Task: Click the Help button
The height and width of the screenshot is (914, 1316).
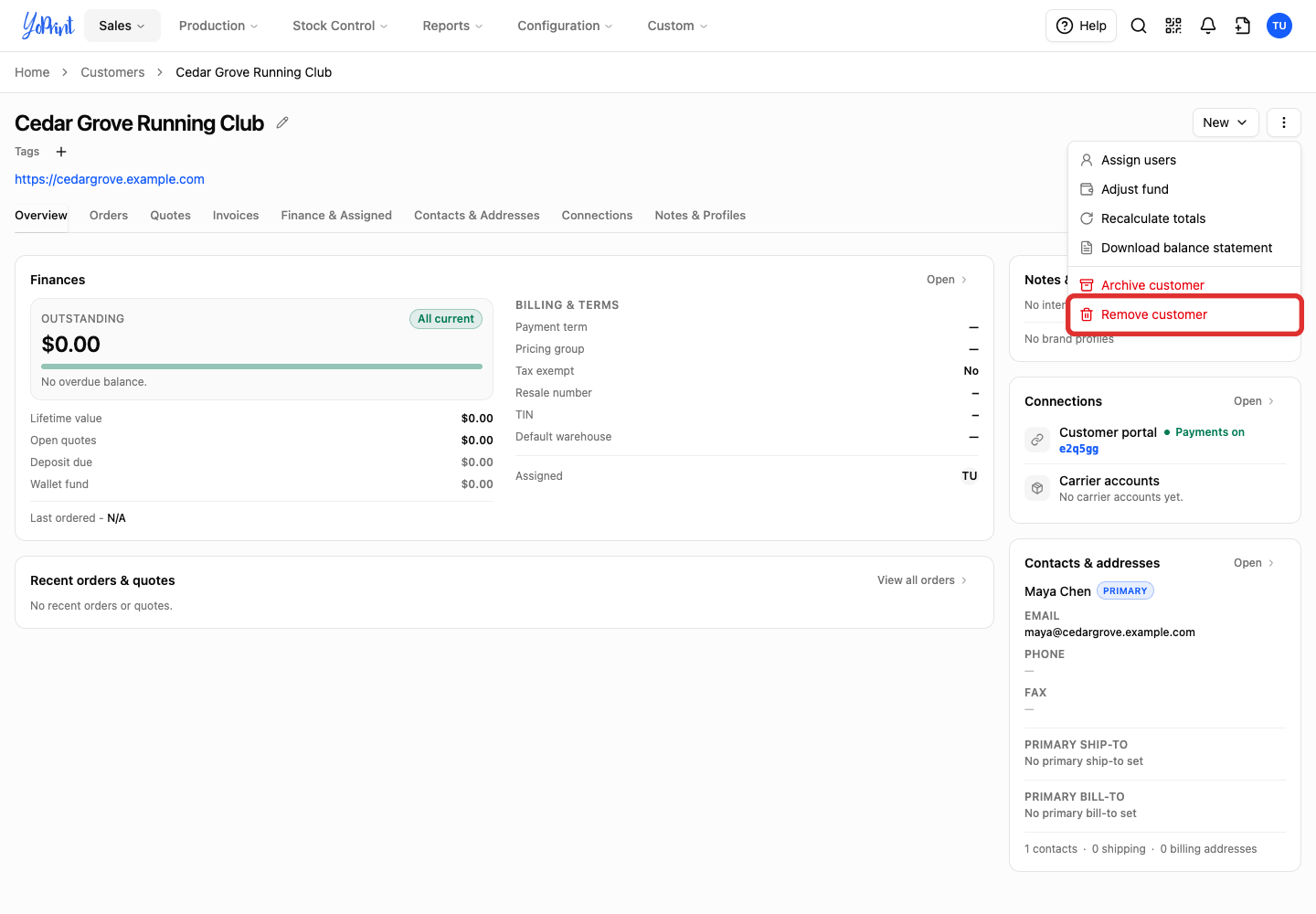Action: click(1081, 26)
